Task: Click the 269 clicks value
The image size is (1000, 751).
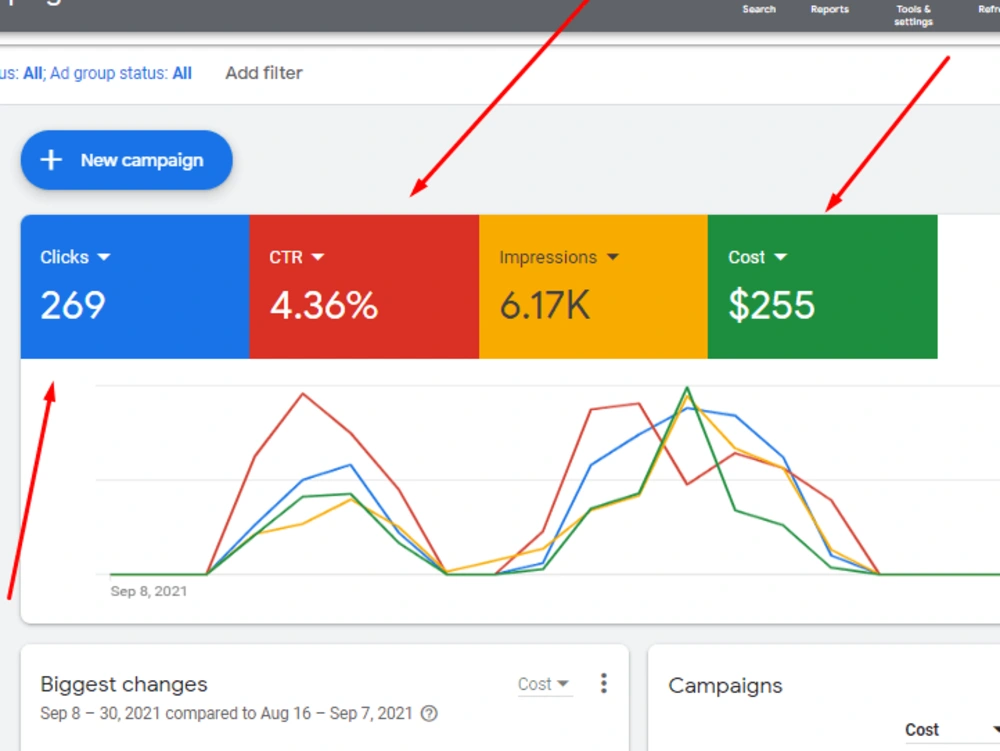Action: click(73, 305)
